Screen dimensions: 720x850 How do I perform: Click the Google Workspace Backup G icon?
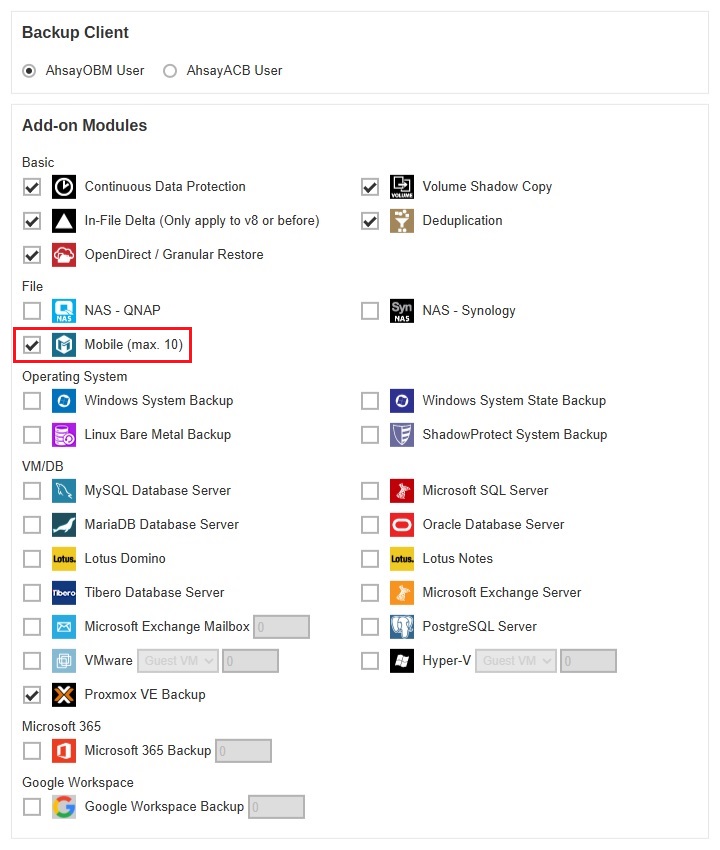[64, 807]
